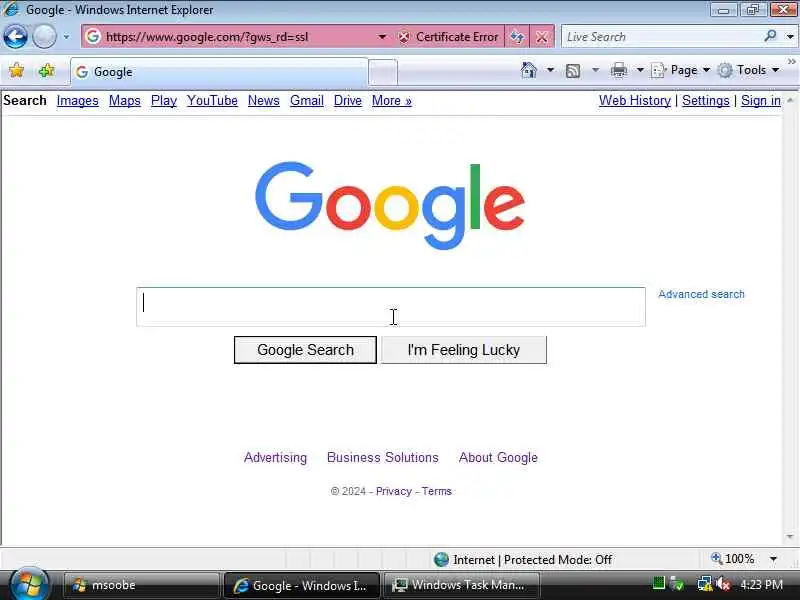This screenshot has width=800, height=600.
Task: Select the Google browser tab
Action: [x=219, y=72]
